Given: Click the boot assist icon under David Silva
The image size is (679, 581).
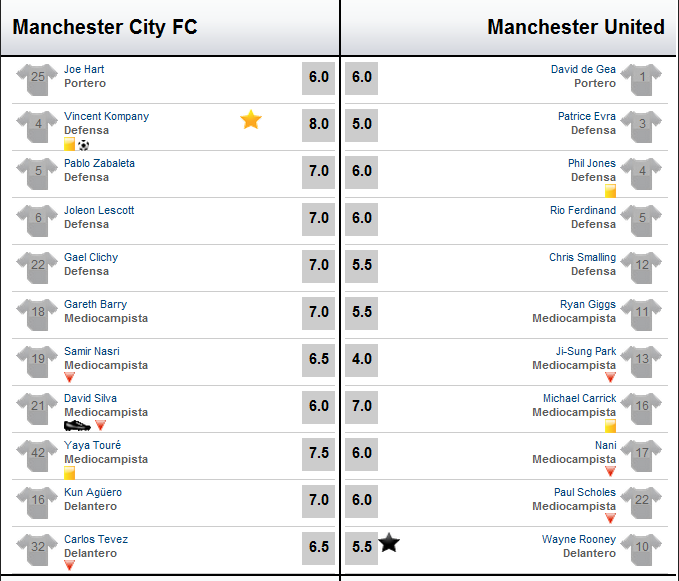Looking at the screenshot, I should click(x=78, y=426).
